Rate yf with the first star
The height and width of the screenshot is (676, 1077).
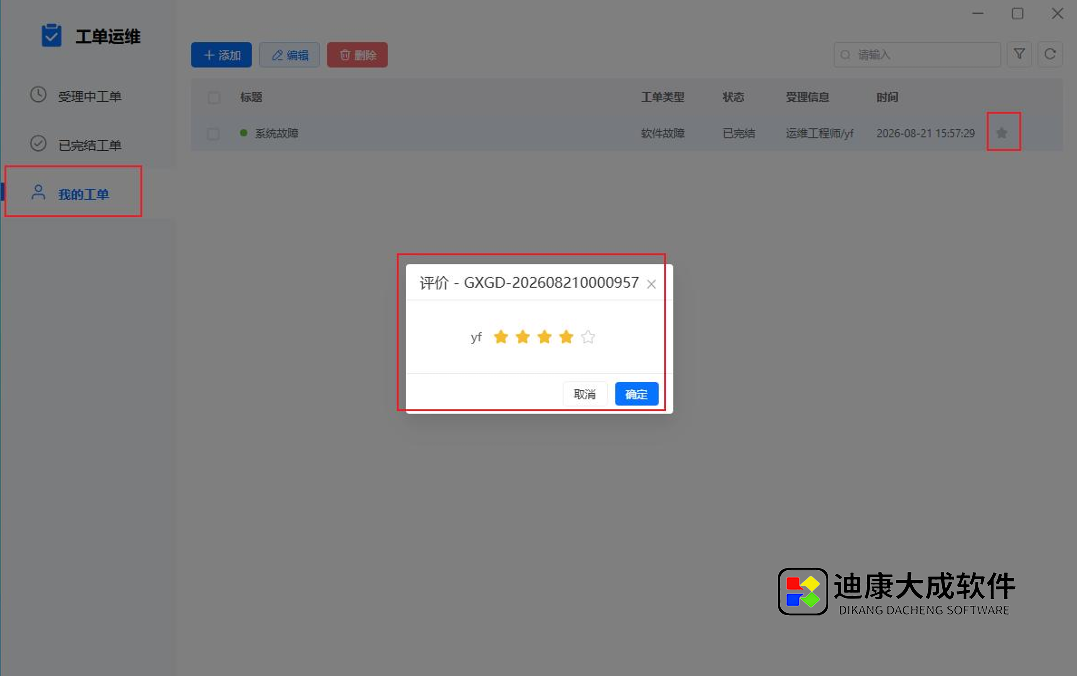pos(501,337)
